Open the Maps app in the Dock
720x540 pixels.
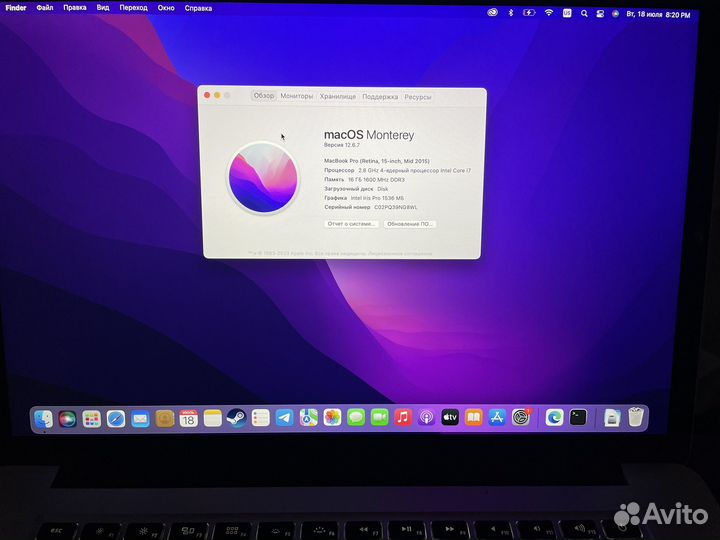(309, 418)
